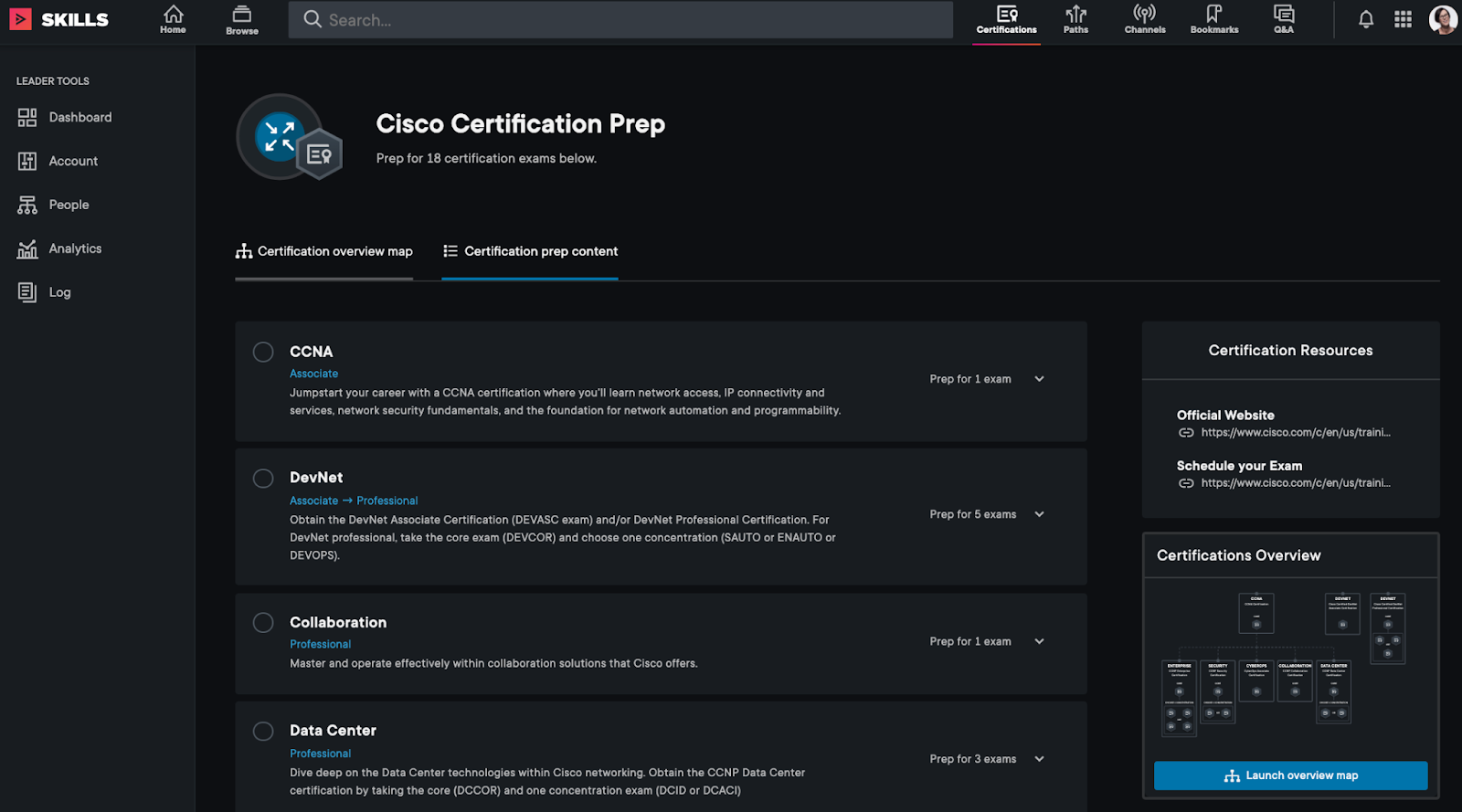The image size is (1462, 812).
Task: Go to Home in top navigation
Action: coord(173,19)
